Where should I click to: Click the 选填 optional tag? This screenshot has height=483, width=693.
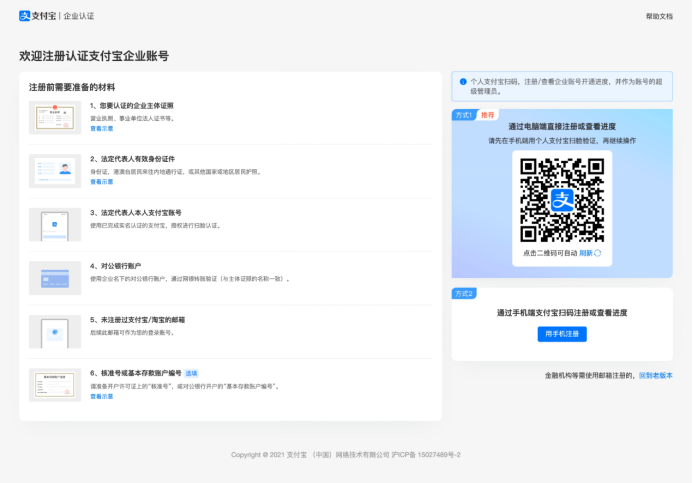(x=191, y=373)
